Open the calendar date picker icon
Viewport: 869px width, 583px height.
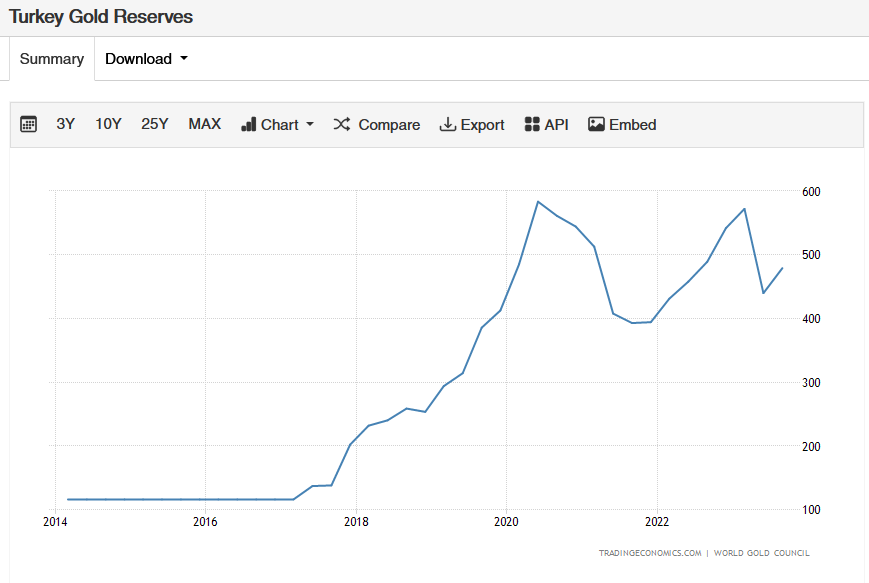click(x=29, y=125)
